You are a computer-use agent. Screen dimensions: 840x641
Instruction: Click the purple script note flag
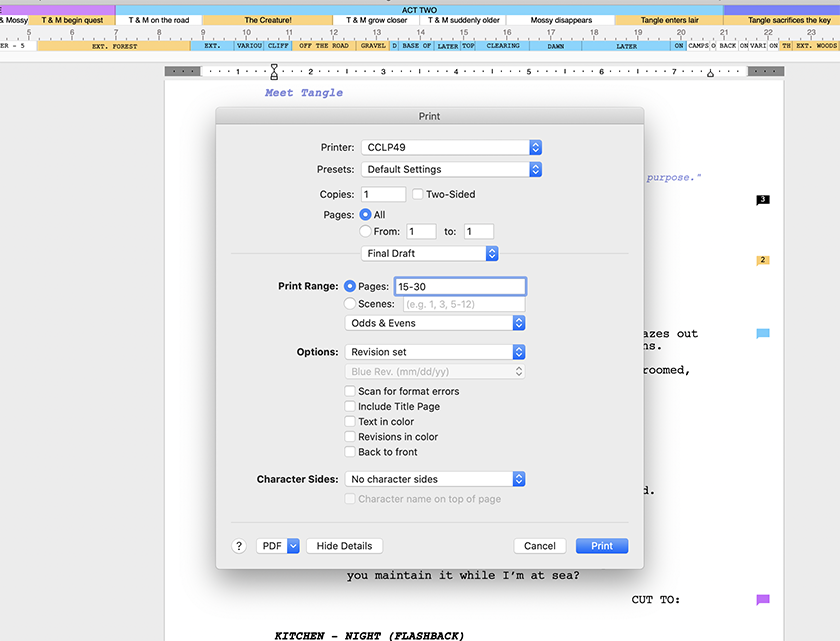click(x=763, y=600)
